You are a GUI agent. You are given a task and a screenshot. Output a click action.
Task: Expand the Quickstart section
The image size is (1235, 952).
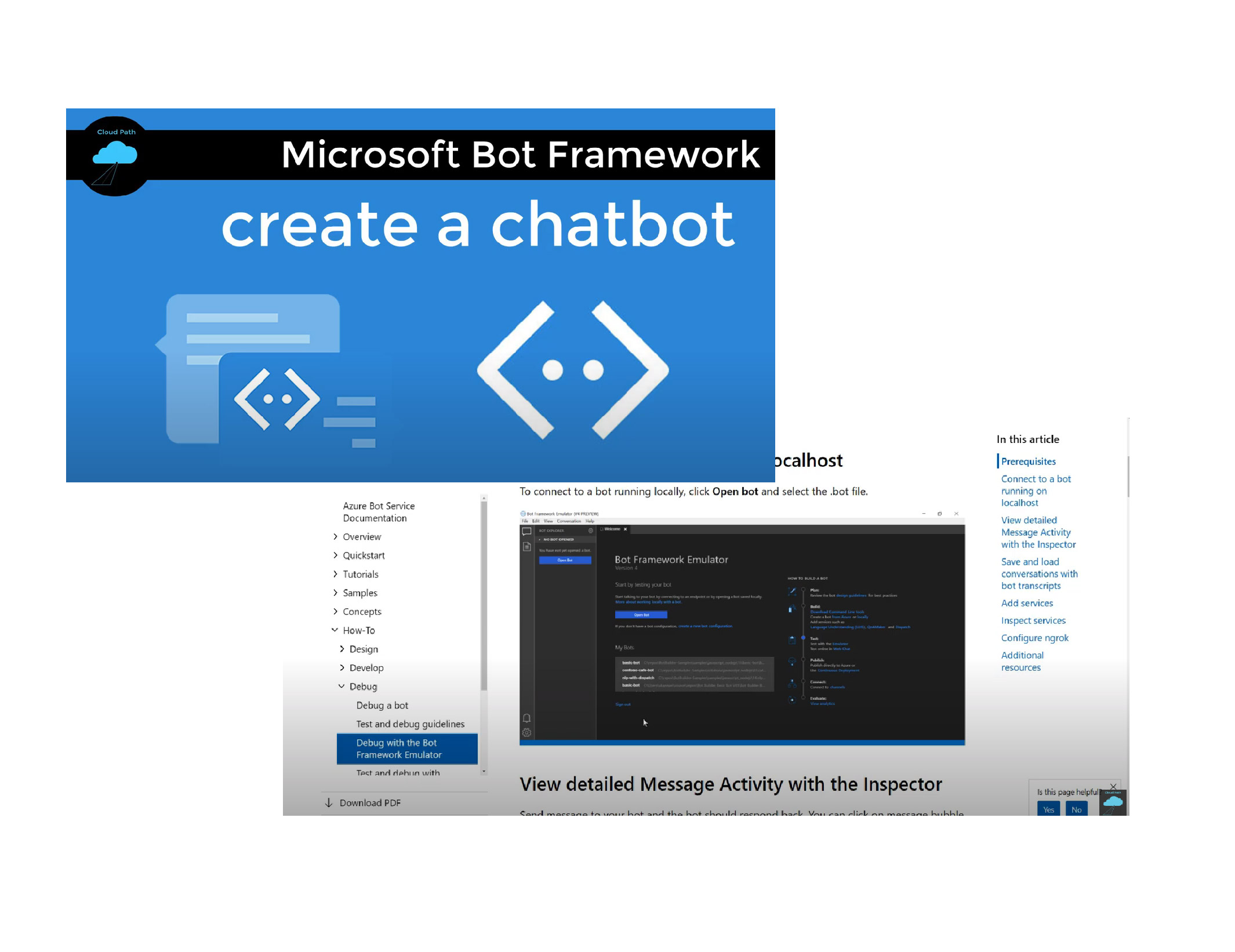click(335, 555)
